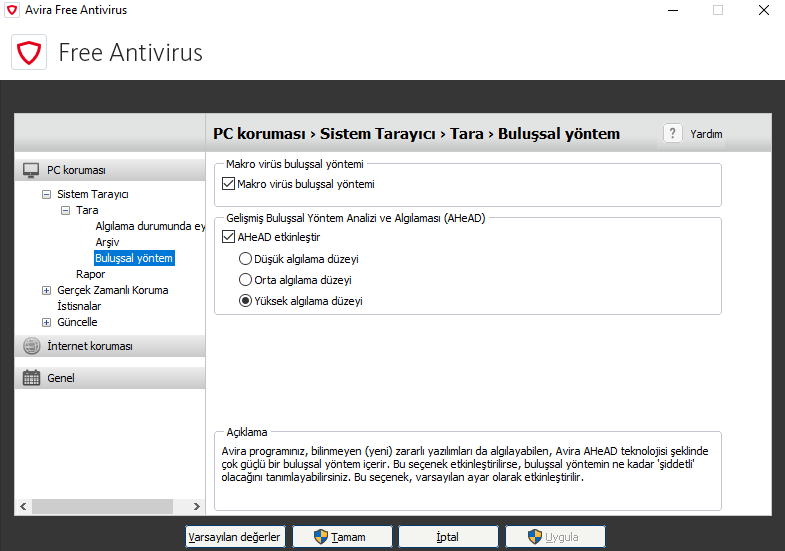Select Düşük algılama düzeyi radio button

tap(245, 259)
